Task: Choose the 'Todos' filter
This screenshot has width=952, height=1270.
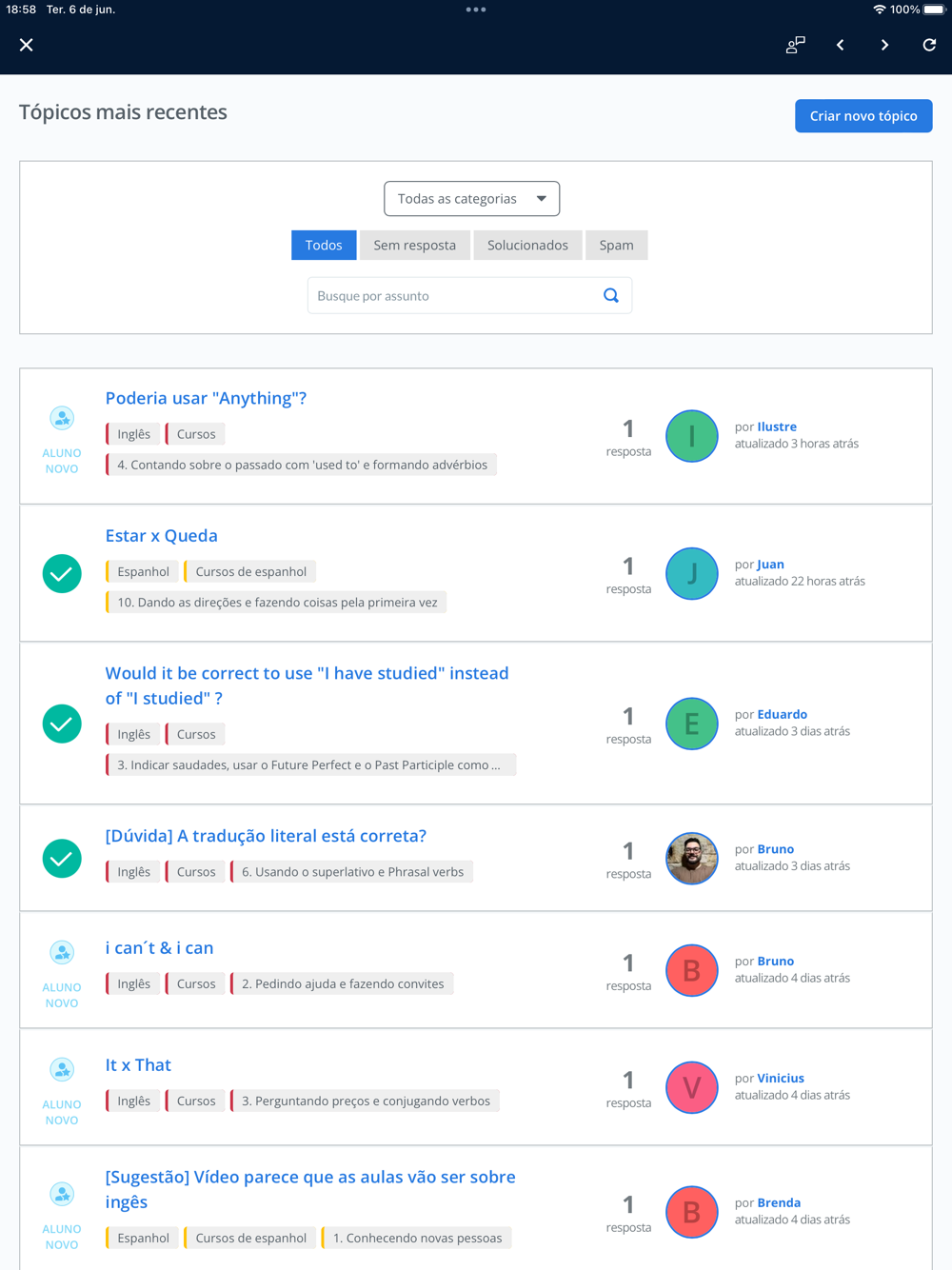Action: 324,246
